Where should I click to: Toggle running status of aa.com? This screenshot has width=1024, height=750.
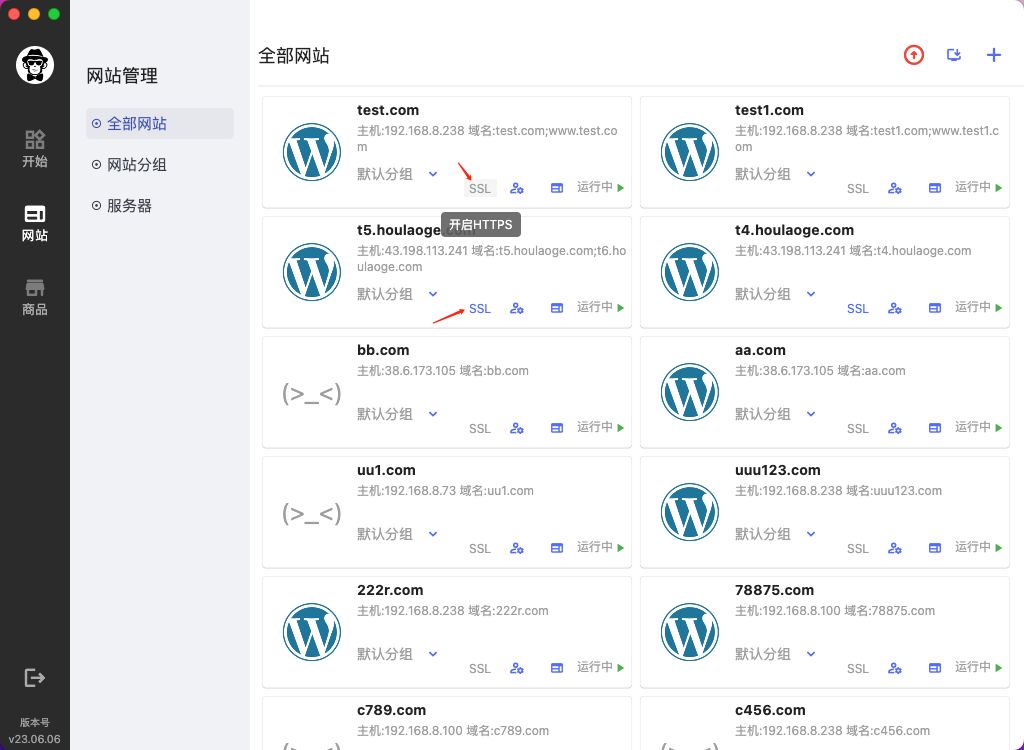(x=978, y=427)
